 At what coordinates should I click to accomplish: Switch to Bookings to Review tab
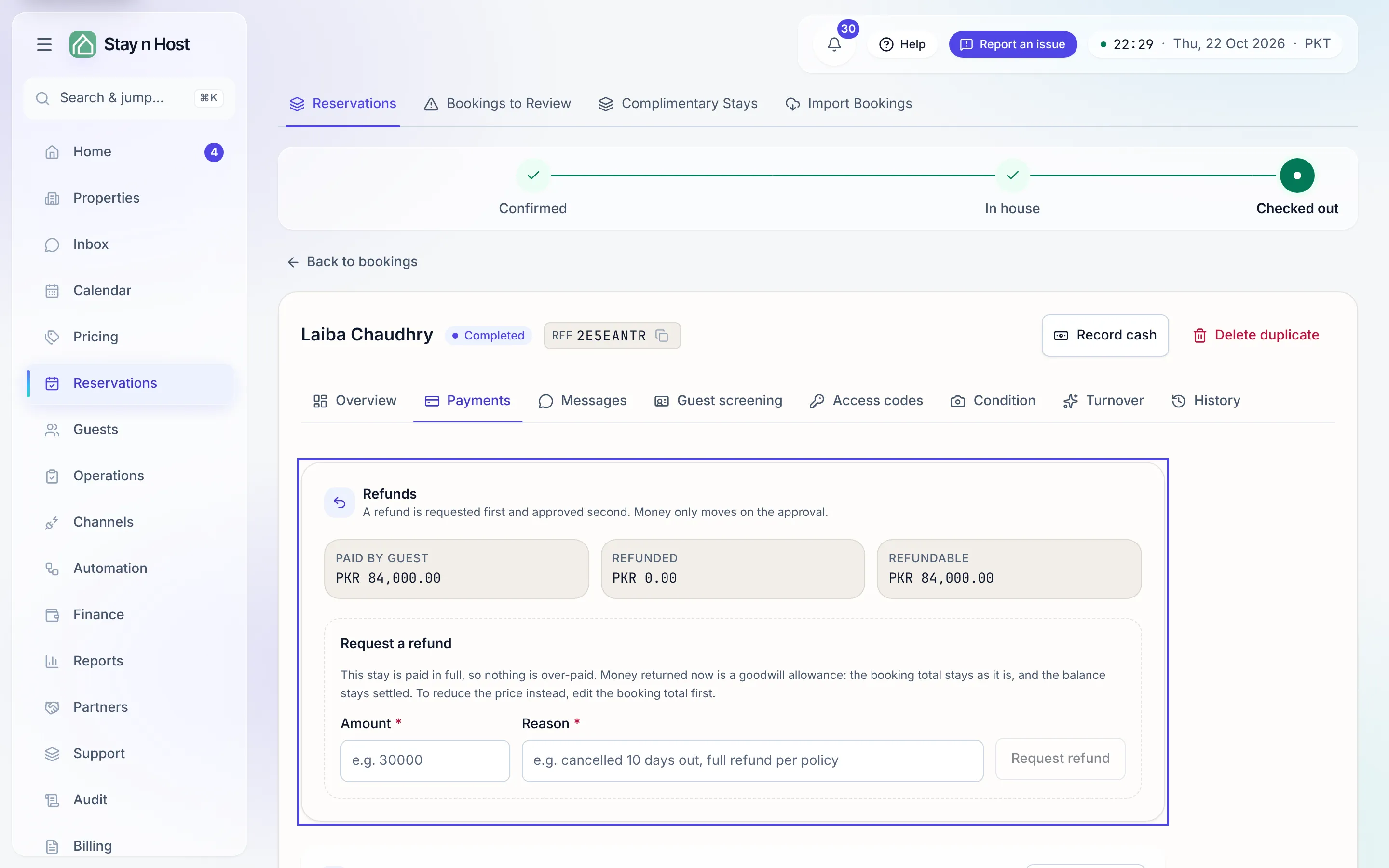point(497,103)
